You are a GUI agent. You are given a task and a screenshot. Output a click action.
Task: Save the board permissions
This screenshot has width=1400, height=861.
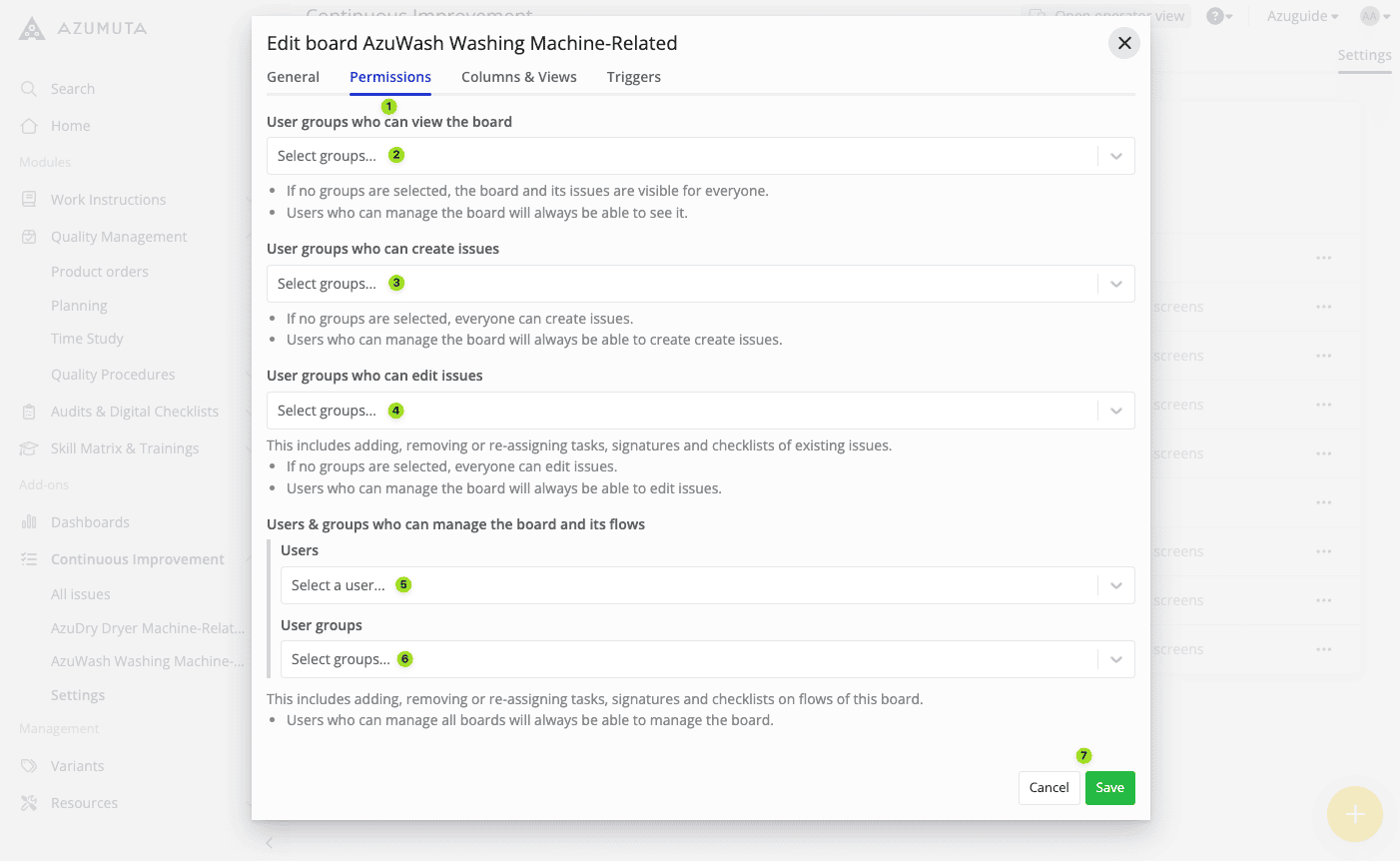click(1109, 787)
